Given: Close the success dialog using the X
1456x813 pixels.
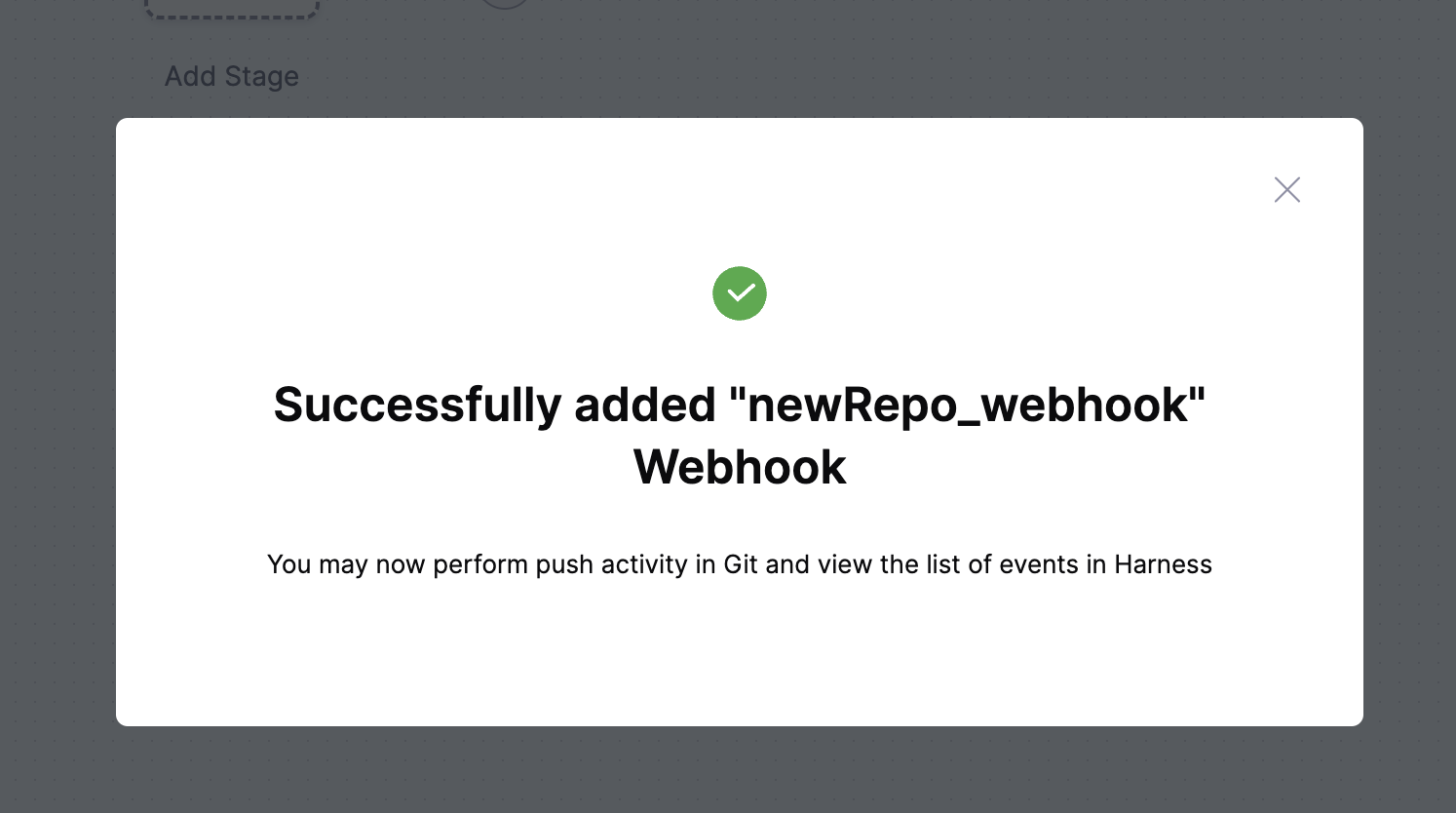Looking at the screenshot, I should point(1287,190).
